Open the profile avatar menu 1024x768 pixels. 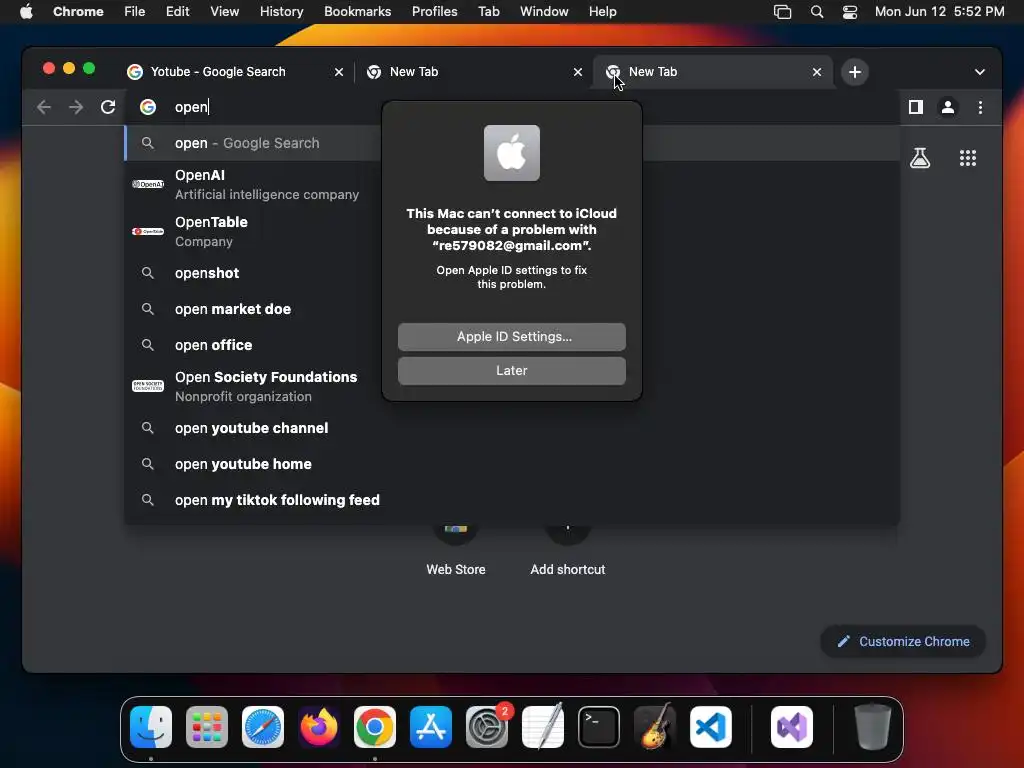coord(948,107)
